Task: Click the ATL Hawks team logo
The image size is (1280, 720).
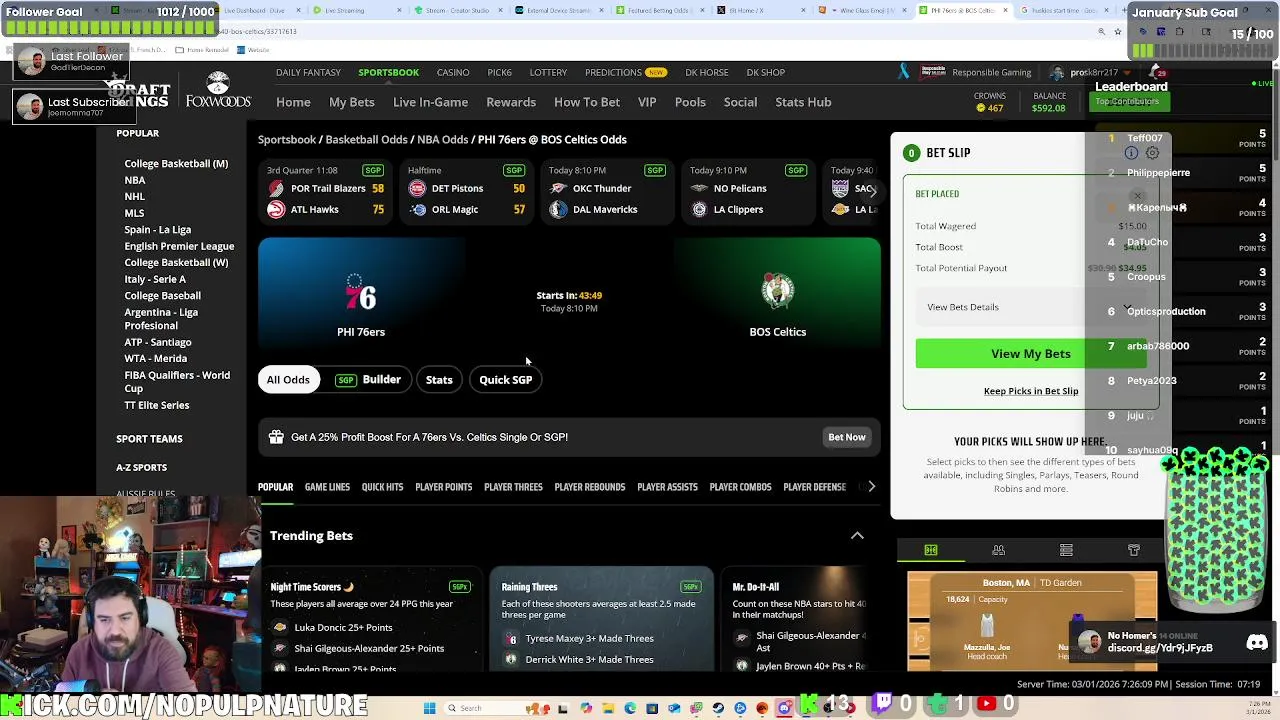Action: pyautogui.click(x=276, y=209)
